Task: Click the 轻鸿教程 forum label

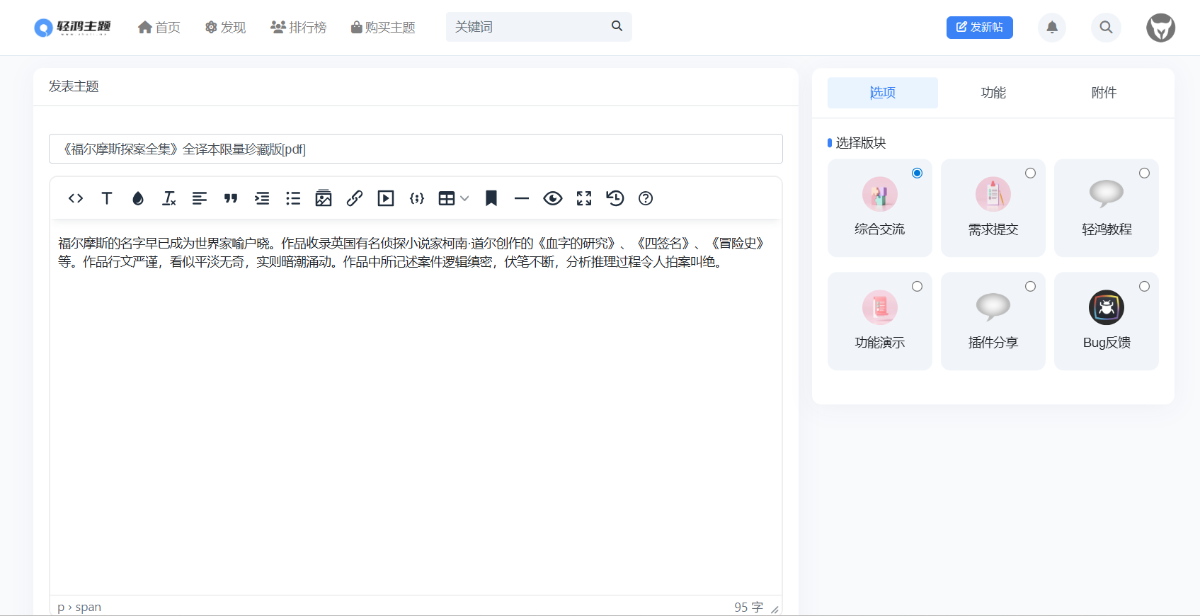Action: point(1106,229)
